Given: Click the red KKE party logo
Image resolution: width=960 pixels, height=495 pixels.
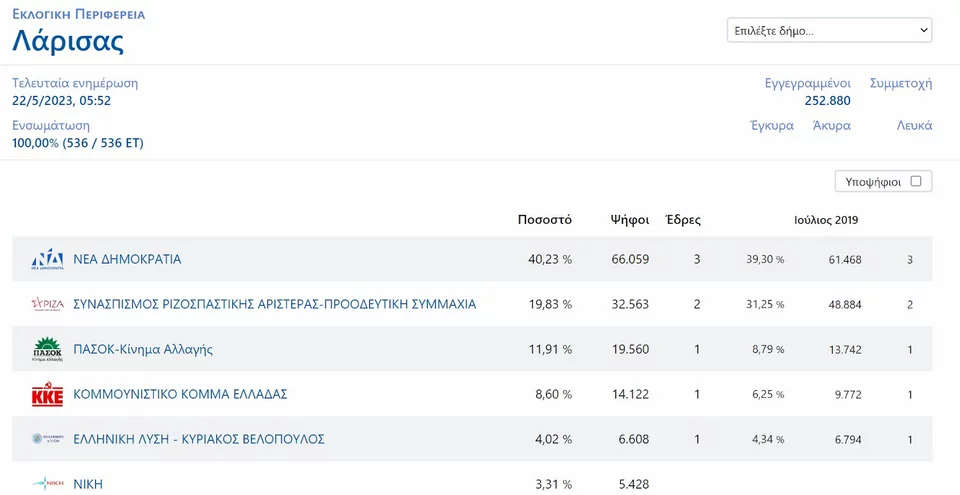Looking at the screenshot, I should click(47, 395).
